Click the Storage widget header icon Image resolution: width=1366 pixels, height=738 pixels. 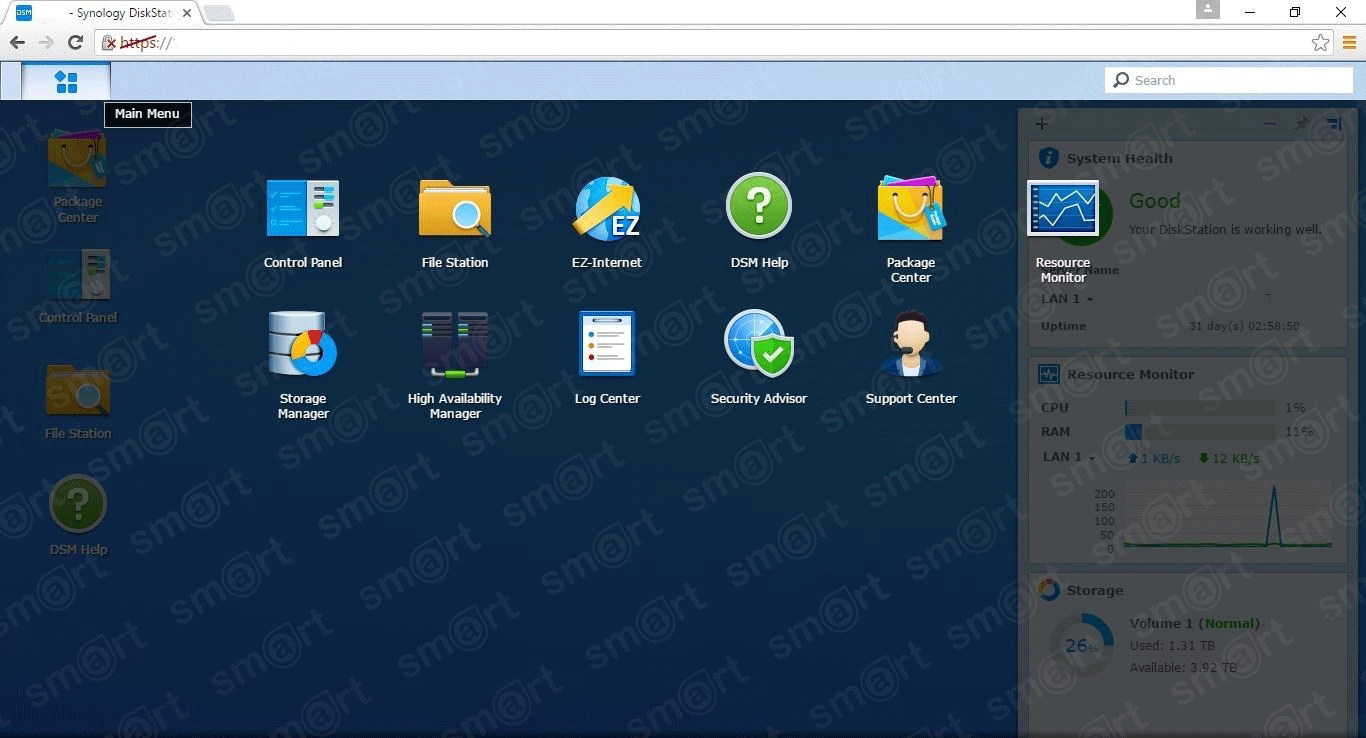click(1048, 590)
